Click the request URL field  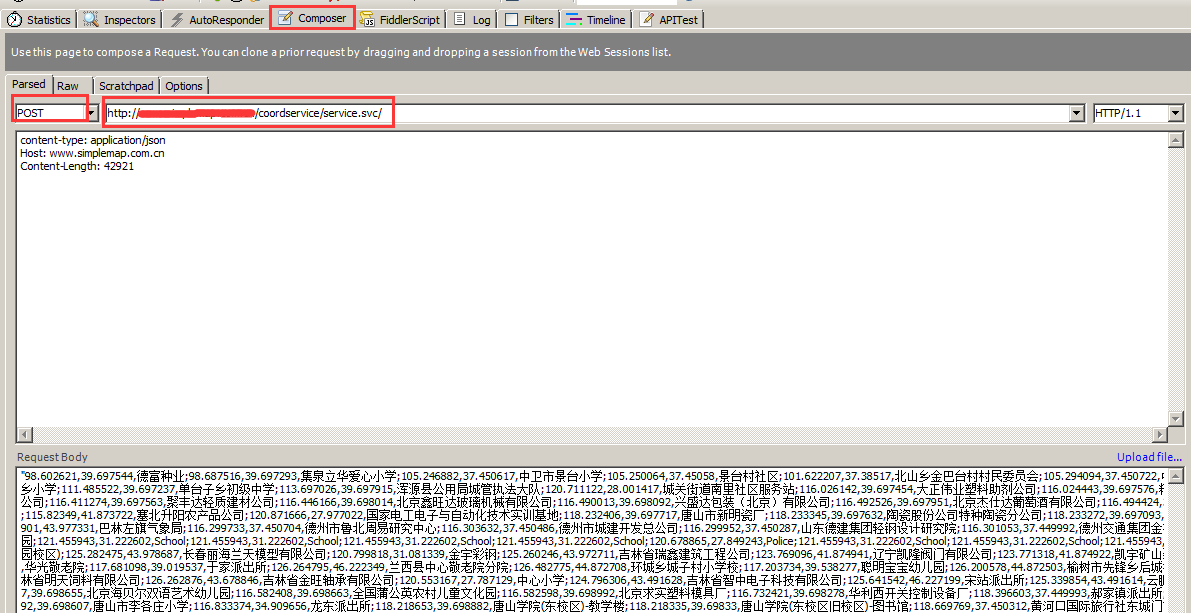[x=586, y=113]
